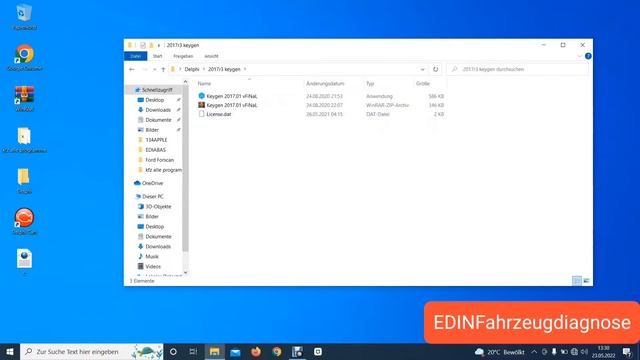Screen dimensions: 640x360
Task: Open the notification center icon
Action: tap(627, 352)
